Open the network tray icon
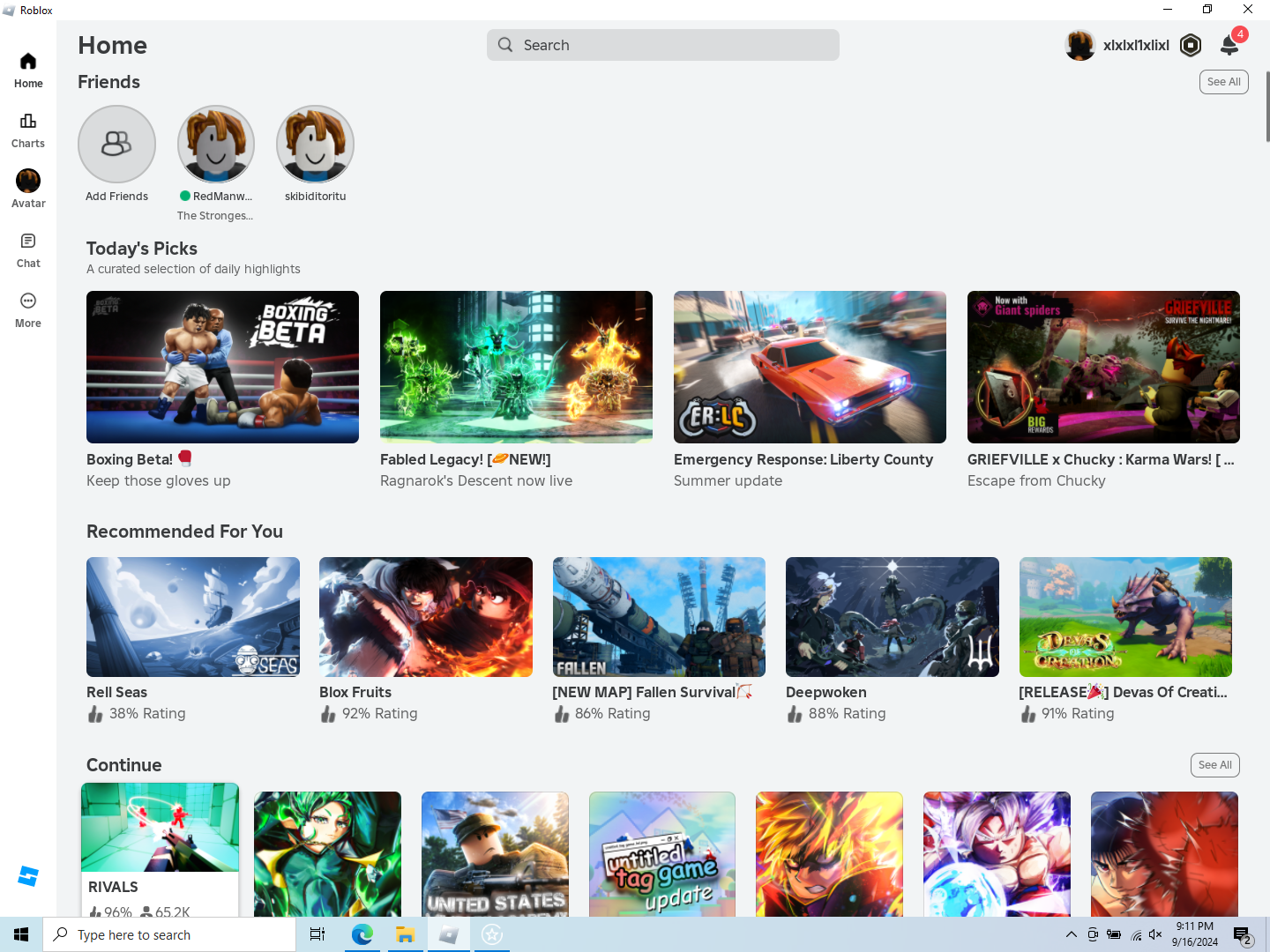The image size is (1270, 952). 1136,934
